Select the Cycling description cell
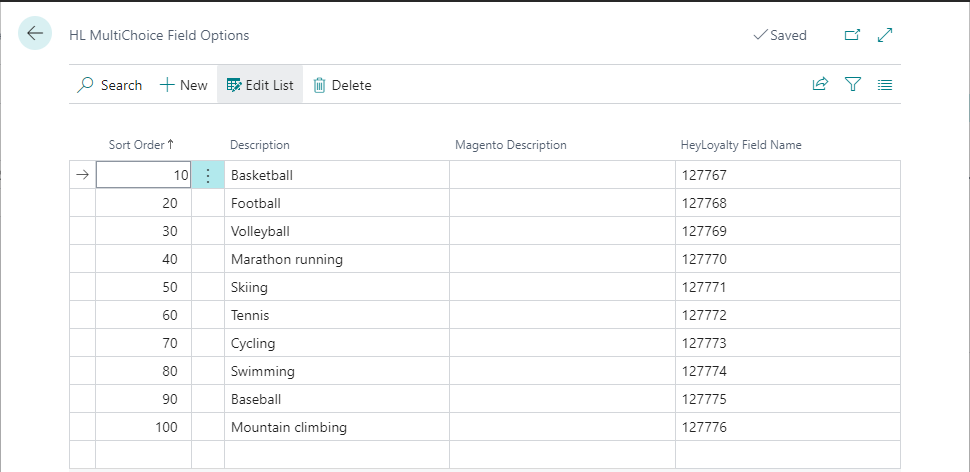 pyautogui.click(x=337, y=343)
